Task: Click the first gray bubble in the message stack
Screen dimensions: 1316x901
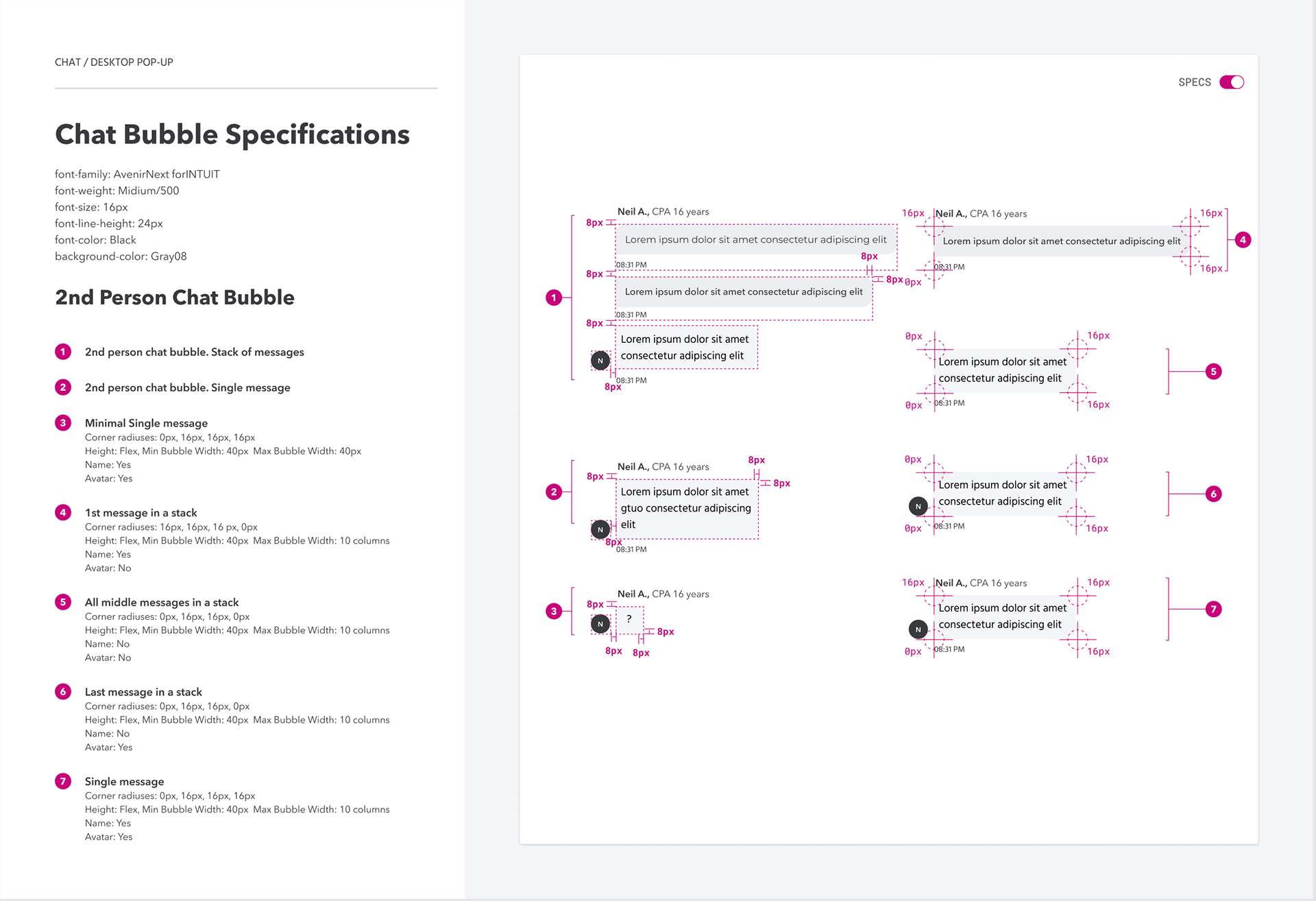Action: pyautogui.click(x=756, y=240)
